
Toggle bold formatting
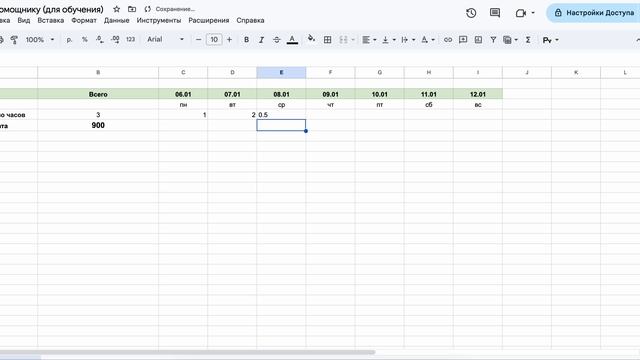(x=246, y=40)
